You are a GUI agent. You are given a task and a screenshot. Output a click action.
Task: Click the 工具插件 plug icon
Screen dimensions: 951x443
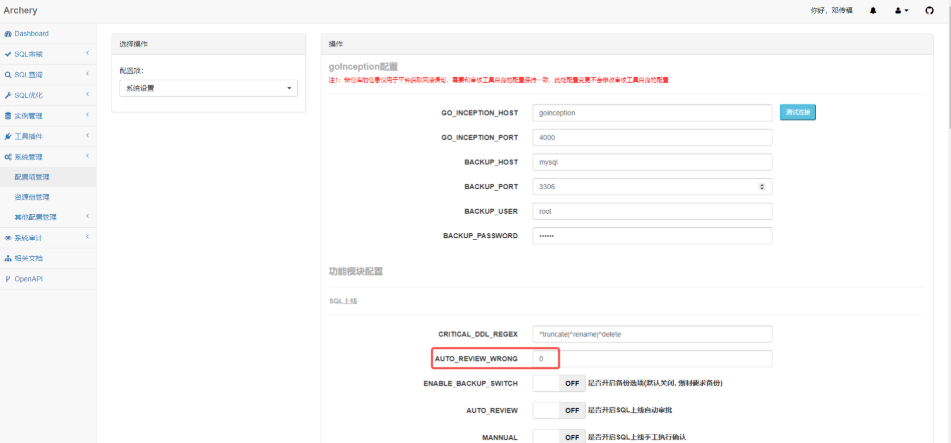tap(8, 137)
